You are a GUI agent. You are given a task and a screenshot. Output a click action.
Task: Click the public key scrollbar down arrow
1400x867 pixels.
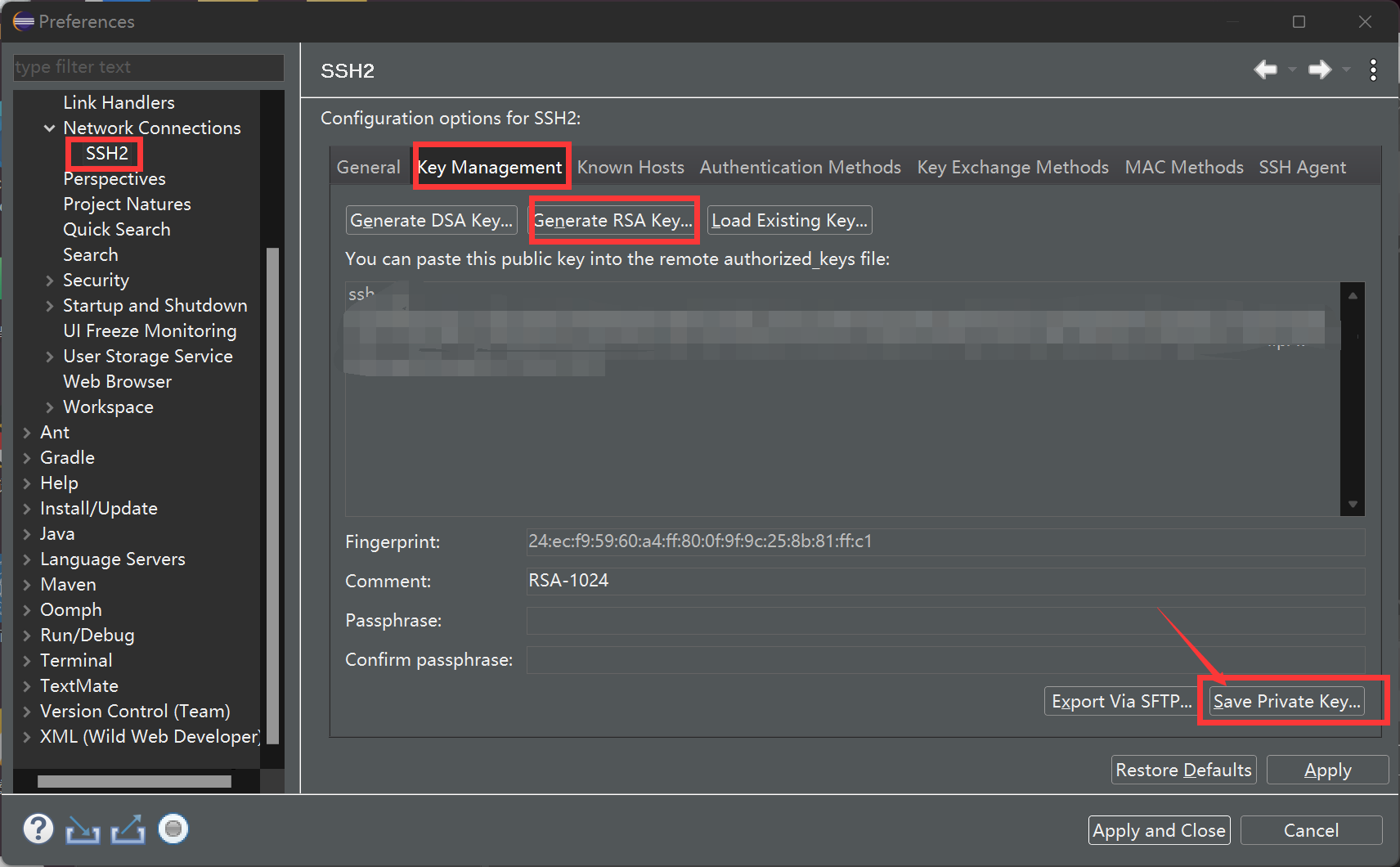coord(1353,505)
